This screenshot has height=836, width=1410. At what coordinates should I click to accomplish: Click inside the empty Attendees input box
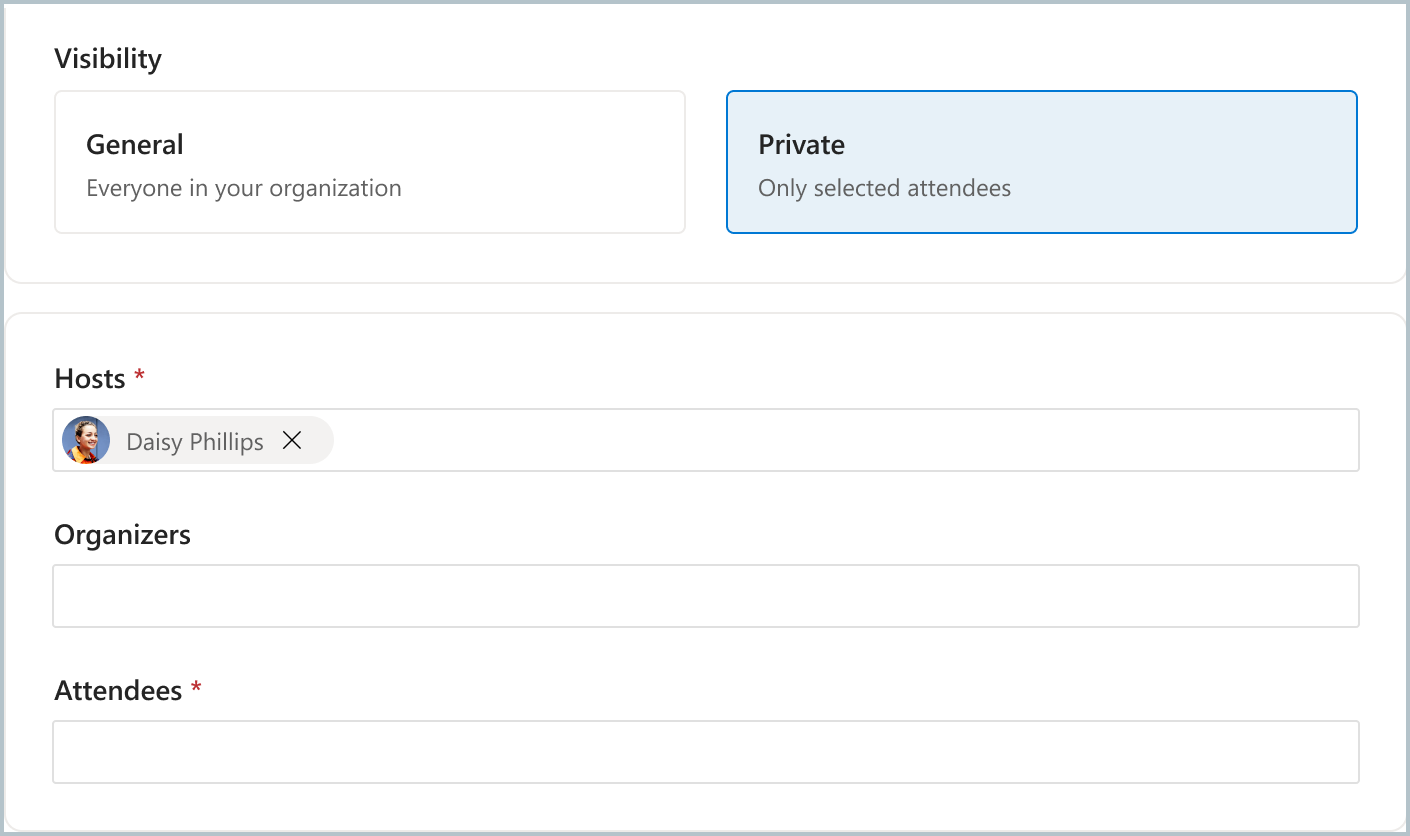[x=706, y=751]
